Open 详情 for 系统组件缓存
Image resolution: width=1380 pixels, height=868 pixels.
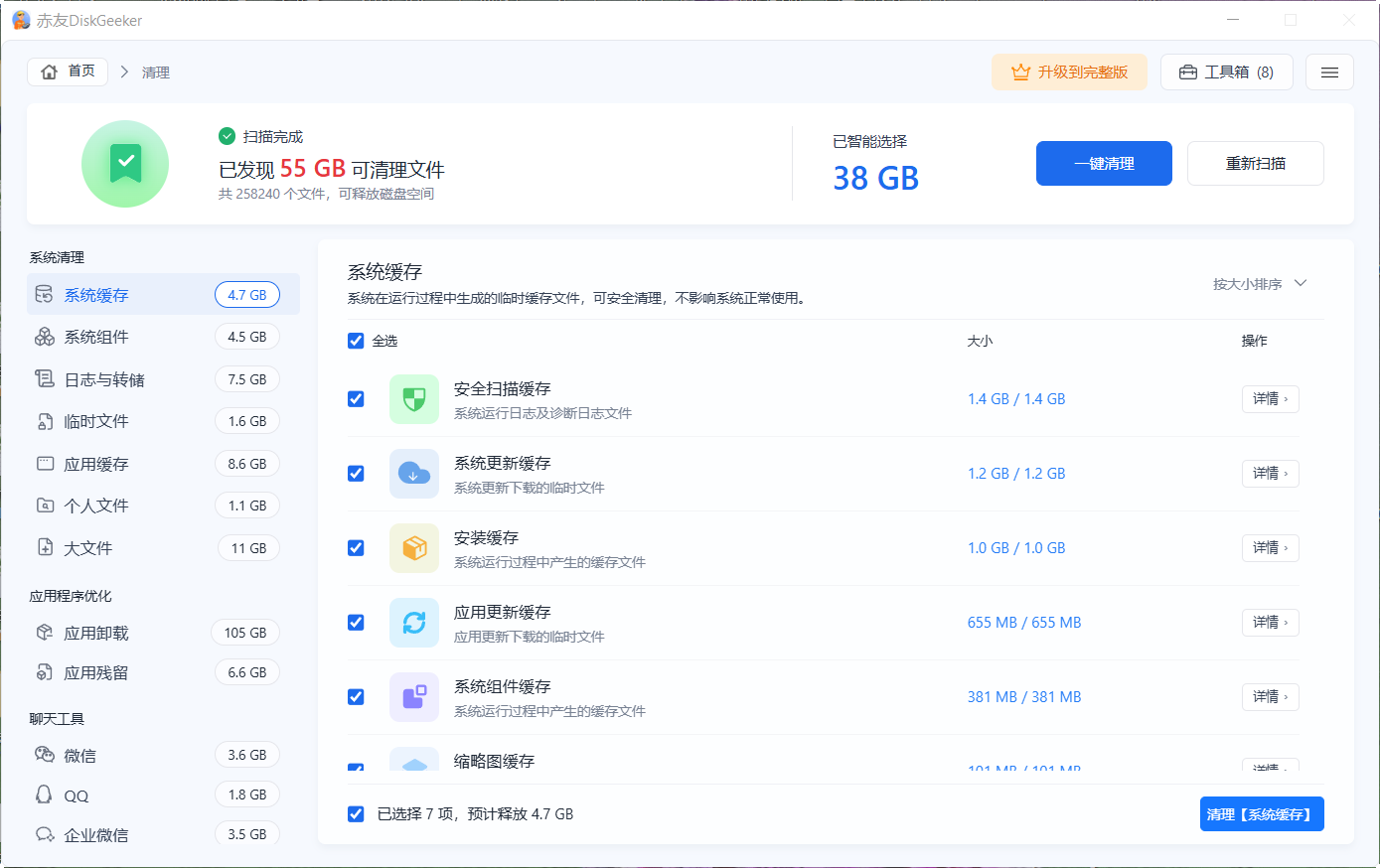pyautogui.click(x=1271, y=697)
